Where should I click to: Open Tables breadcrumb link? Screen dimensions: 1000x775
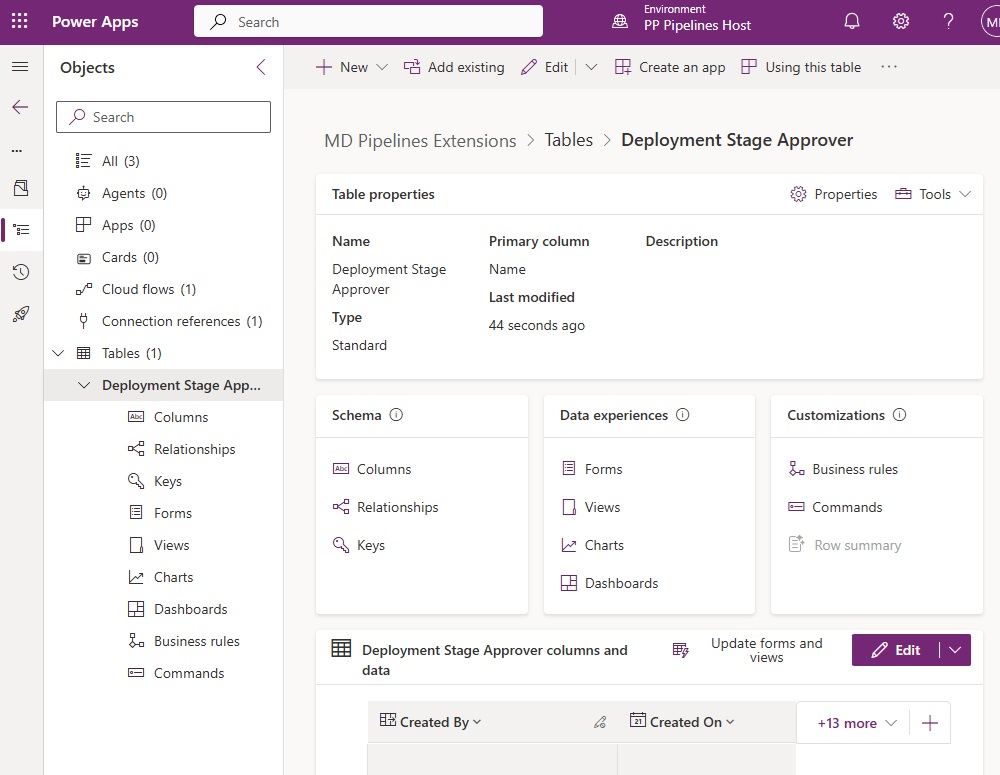[568, 140]
